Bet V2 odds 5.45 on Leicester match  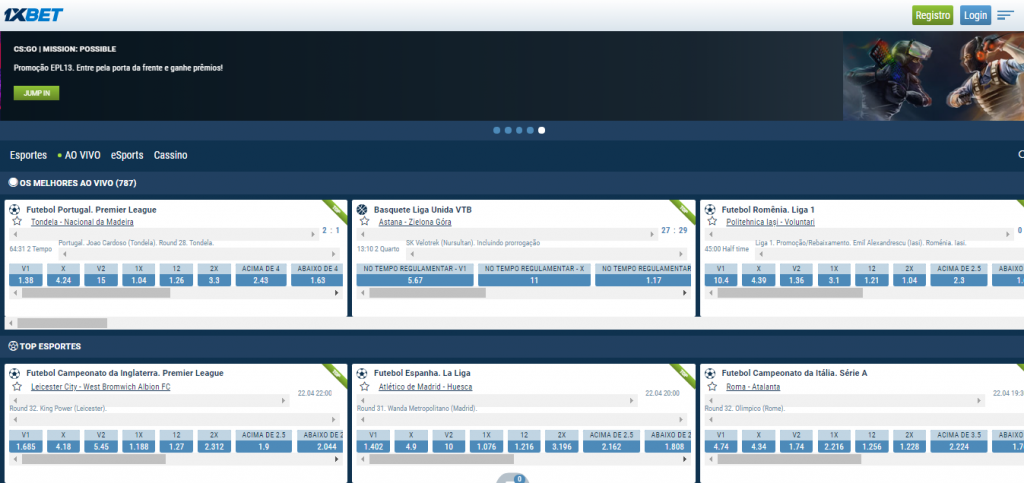tap(101, 447)
